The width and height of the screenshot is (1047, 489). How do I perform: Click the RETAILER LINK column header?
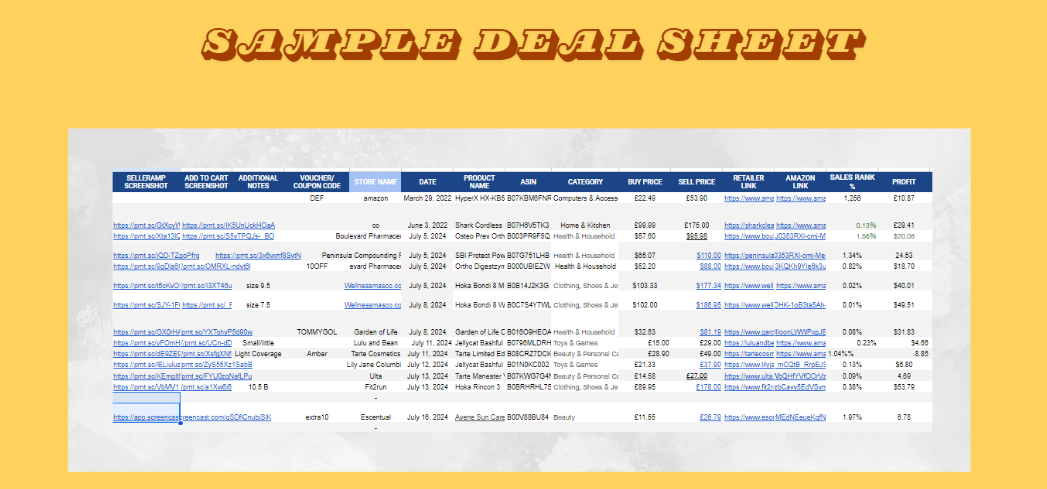click(748, 182)
